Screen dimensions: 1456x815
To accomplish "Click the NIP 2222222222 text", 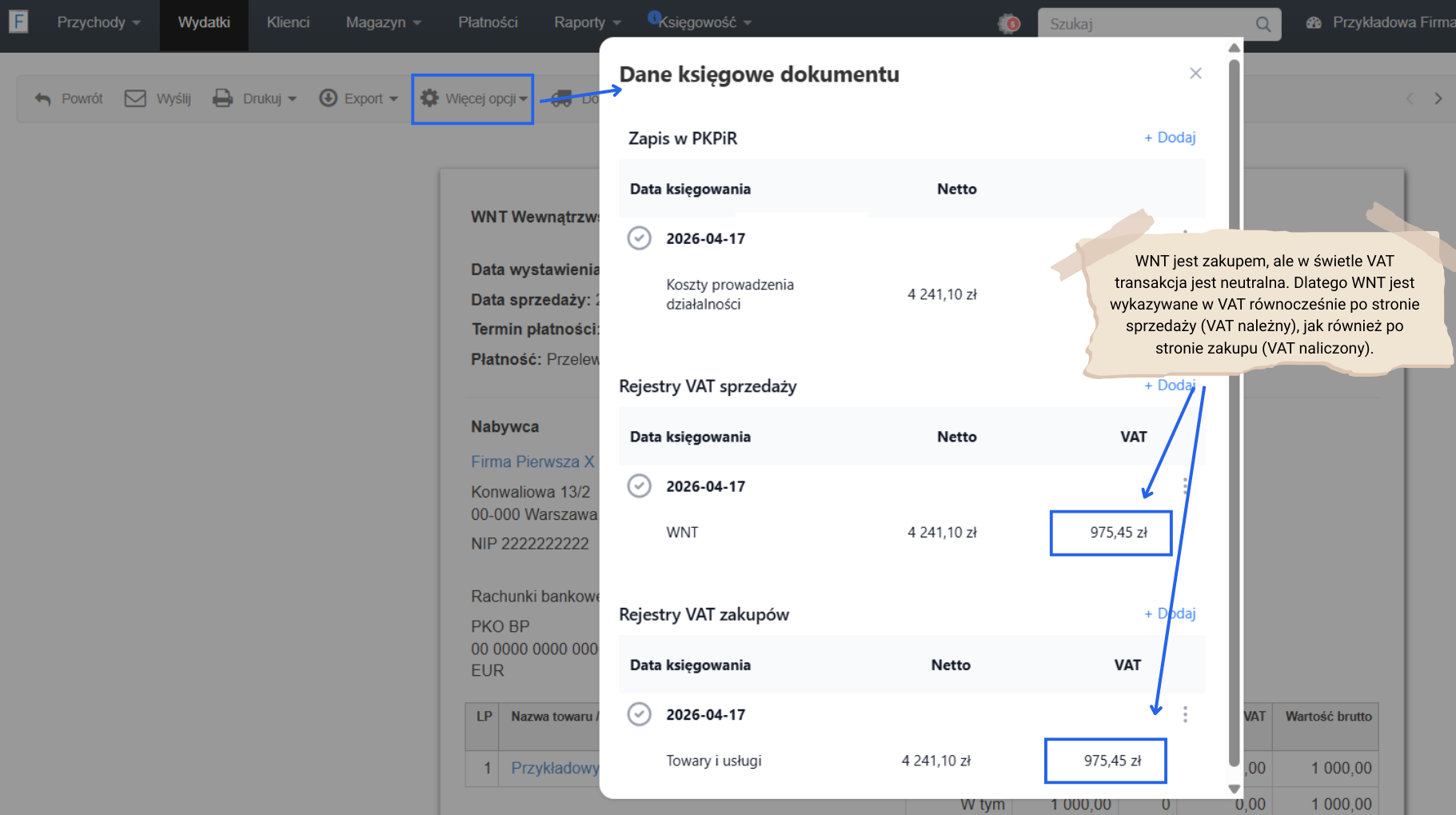I will (529, 544).
